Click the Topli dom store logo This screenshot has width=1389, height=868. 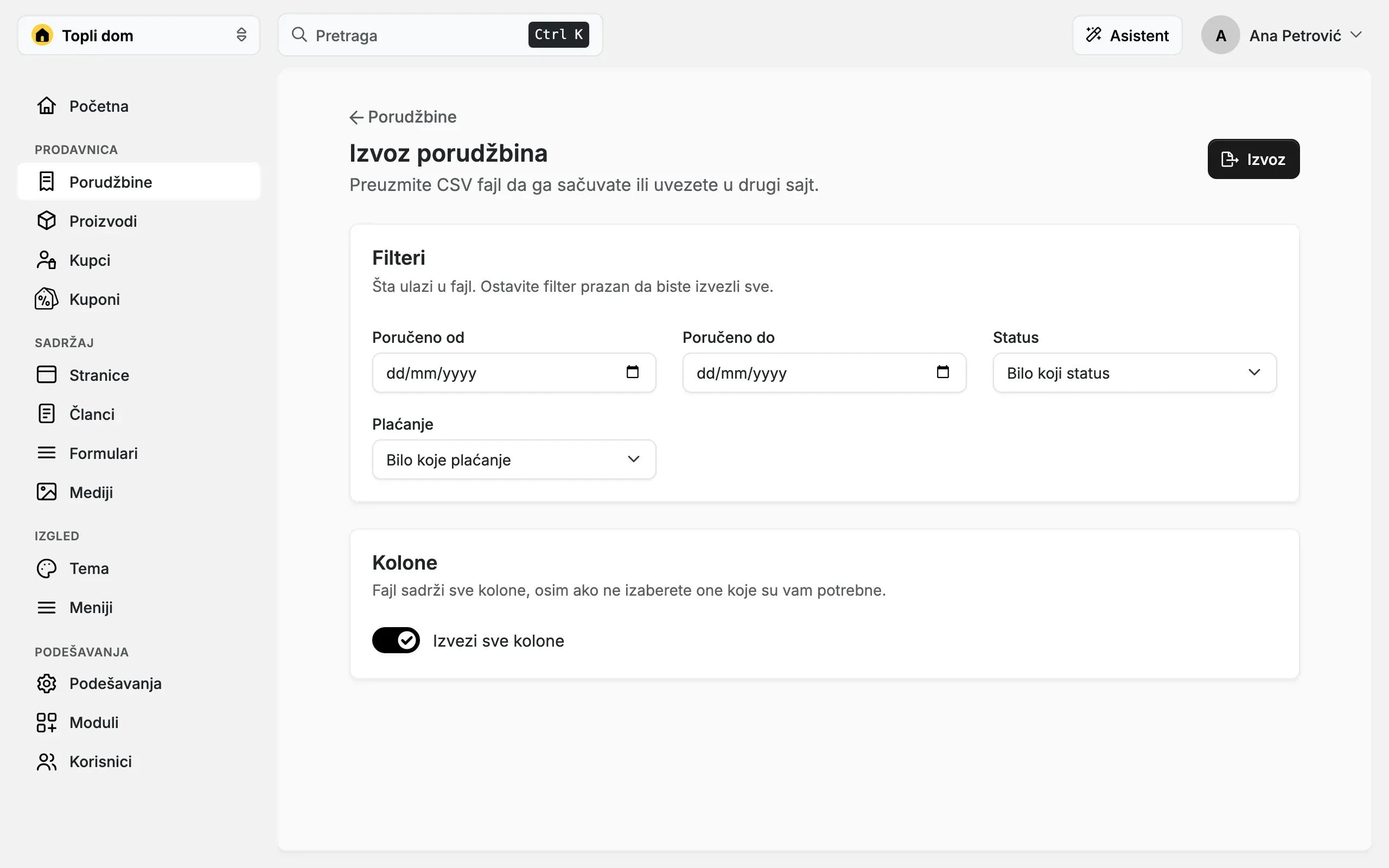point(42,35)
